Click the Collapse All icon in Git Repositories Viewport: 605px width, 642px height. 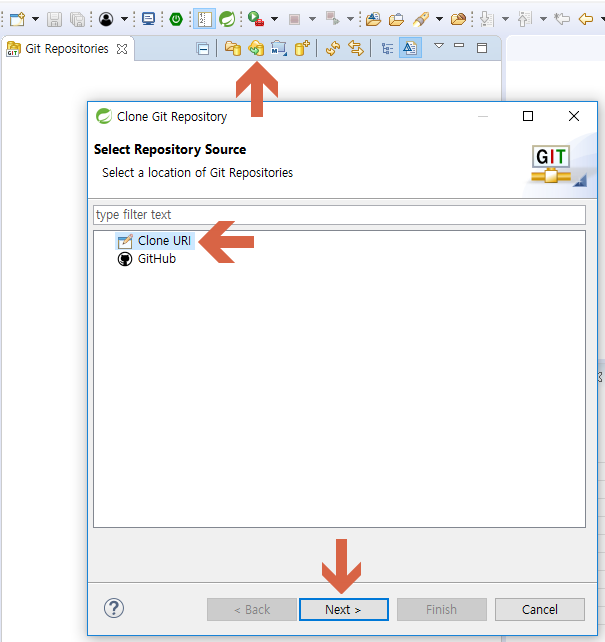coord(203,49)
